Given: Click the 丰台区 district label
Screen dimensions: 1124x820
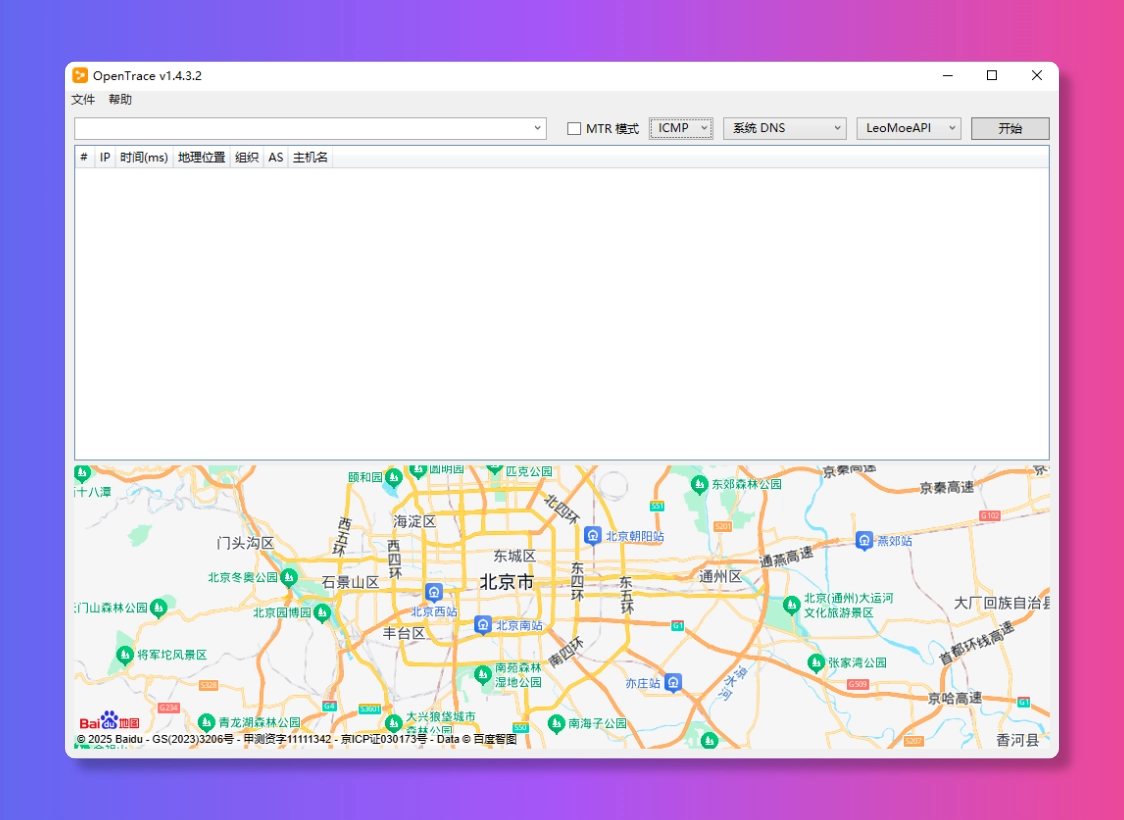Looking at the screenshot, I should click(405, 633).
